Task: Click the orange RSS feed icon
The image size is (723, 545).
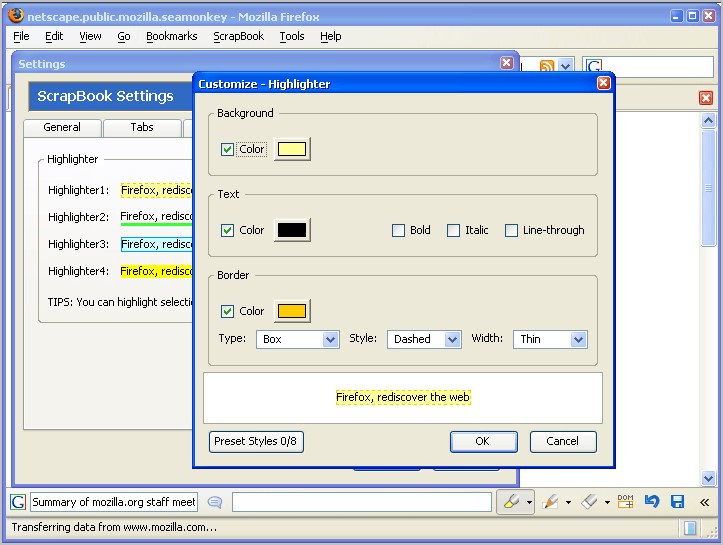Action: click(x=547, y=66)
